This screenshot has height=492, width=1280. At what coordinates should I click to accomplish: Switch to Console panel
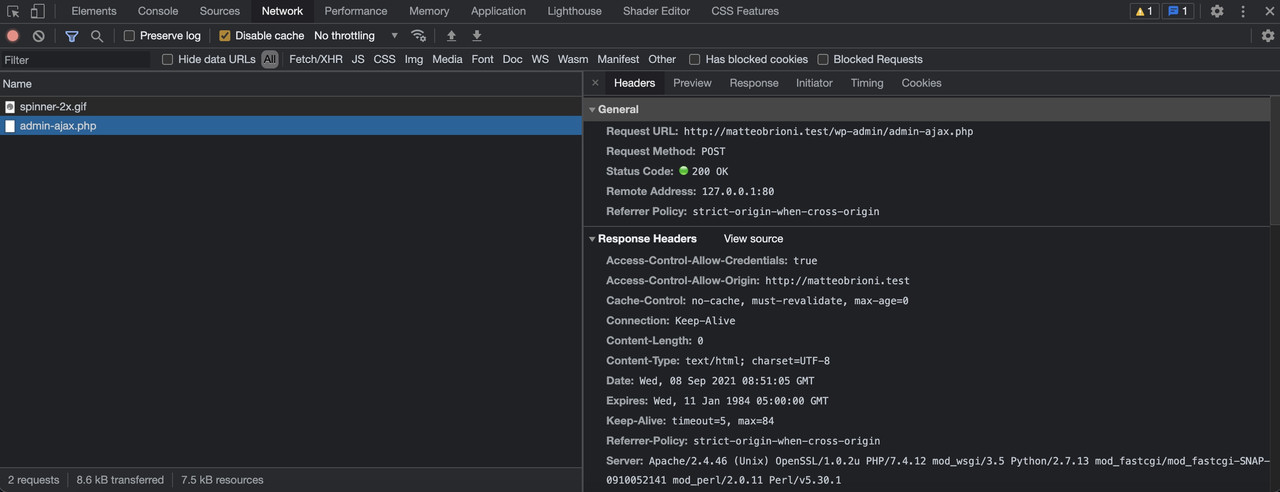[158, 11]
